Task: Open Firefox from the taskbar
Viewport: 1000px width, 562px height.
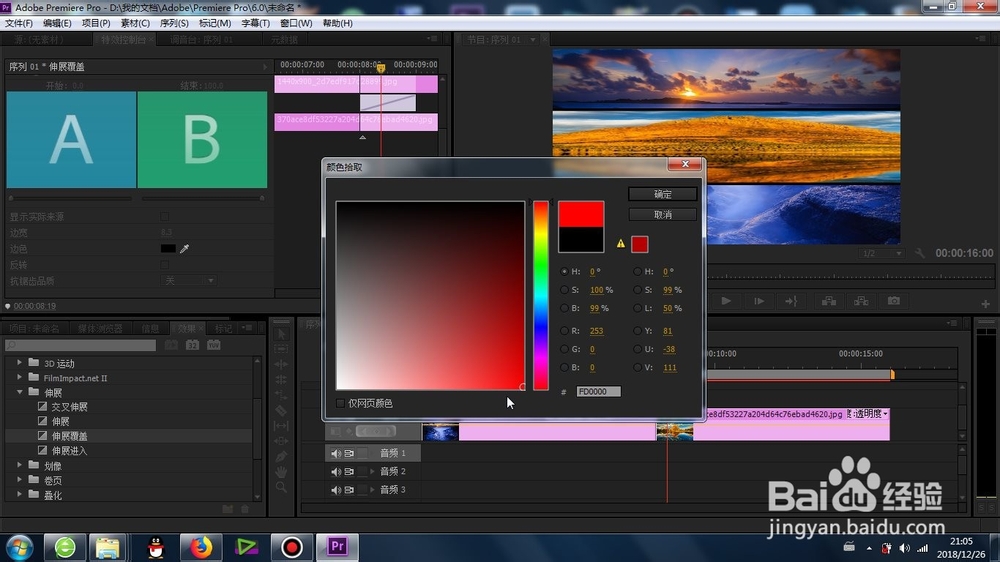Action: [201, 547]
